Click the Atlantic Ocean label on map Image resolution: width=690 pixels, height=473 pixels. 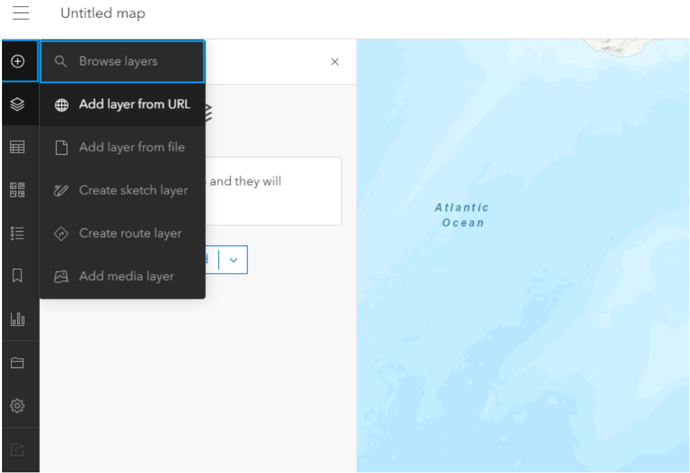[462, 215]
